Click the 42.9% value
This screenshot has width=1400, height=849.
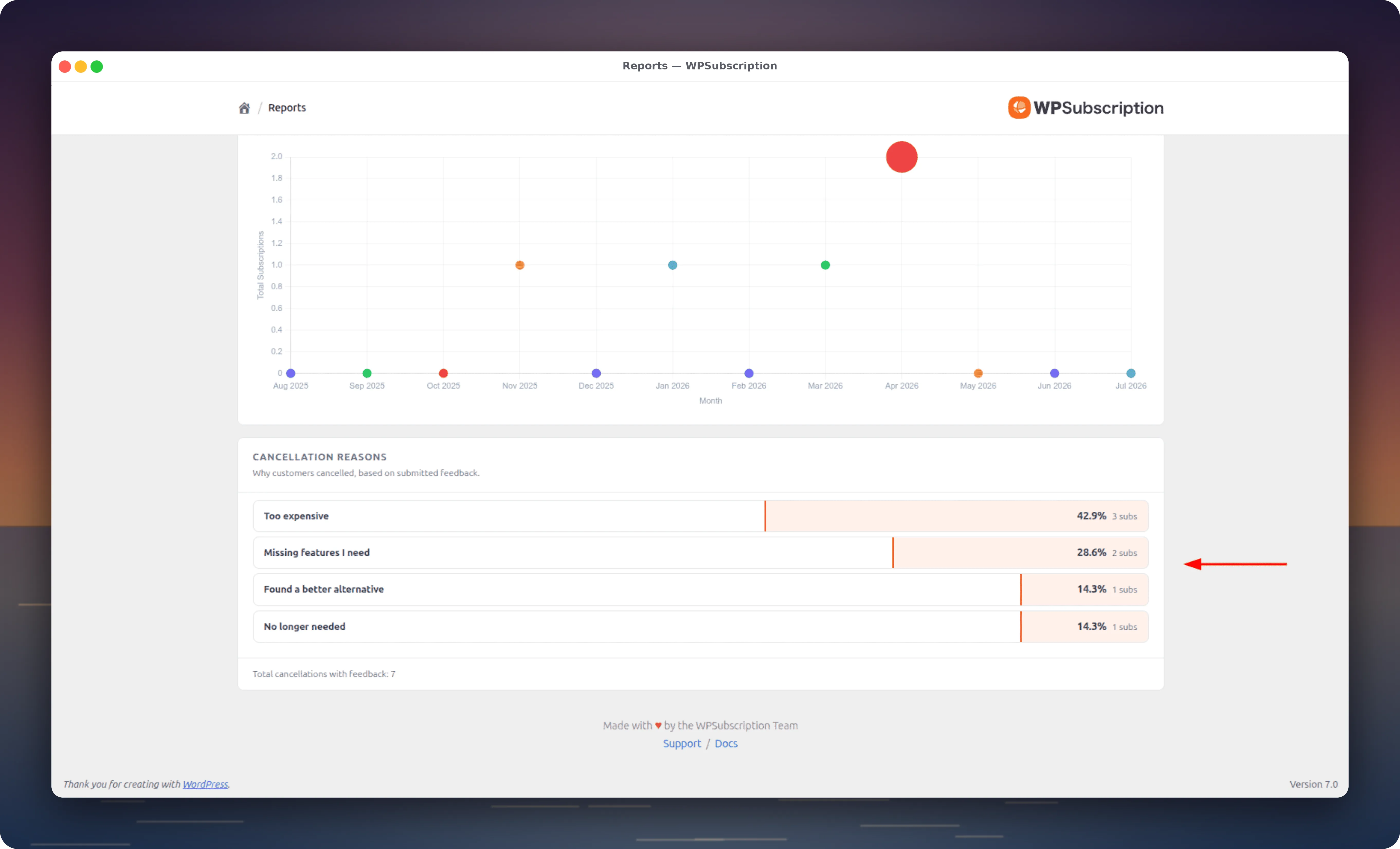point(1091,516)
